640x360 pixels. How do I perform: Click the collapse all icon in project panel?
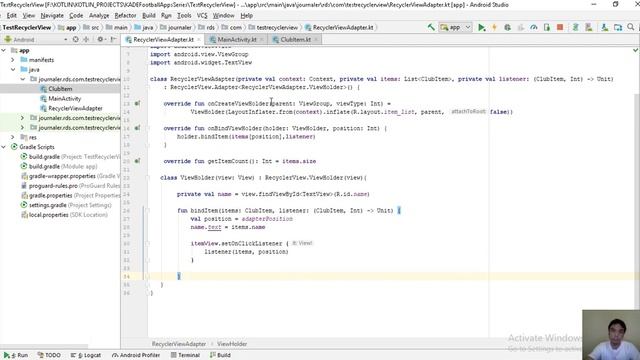pos(86,40)
